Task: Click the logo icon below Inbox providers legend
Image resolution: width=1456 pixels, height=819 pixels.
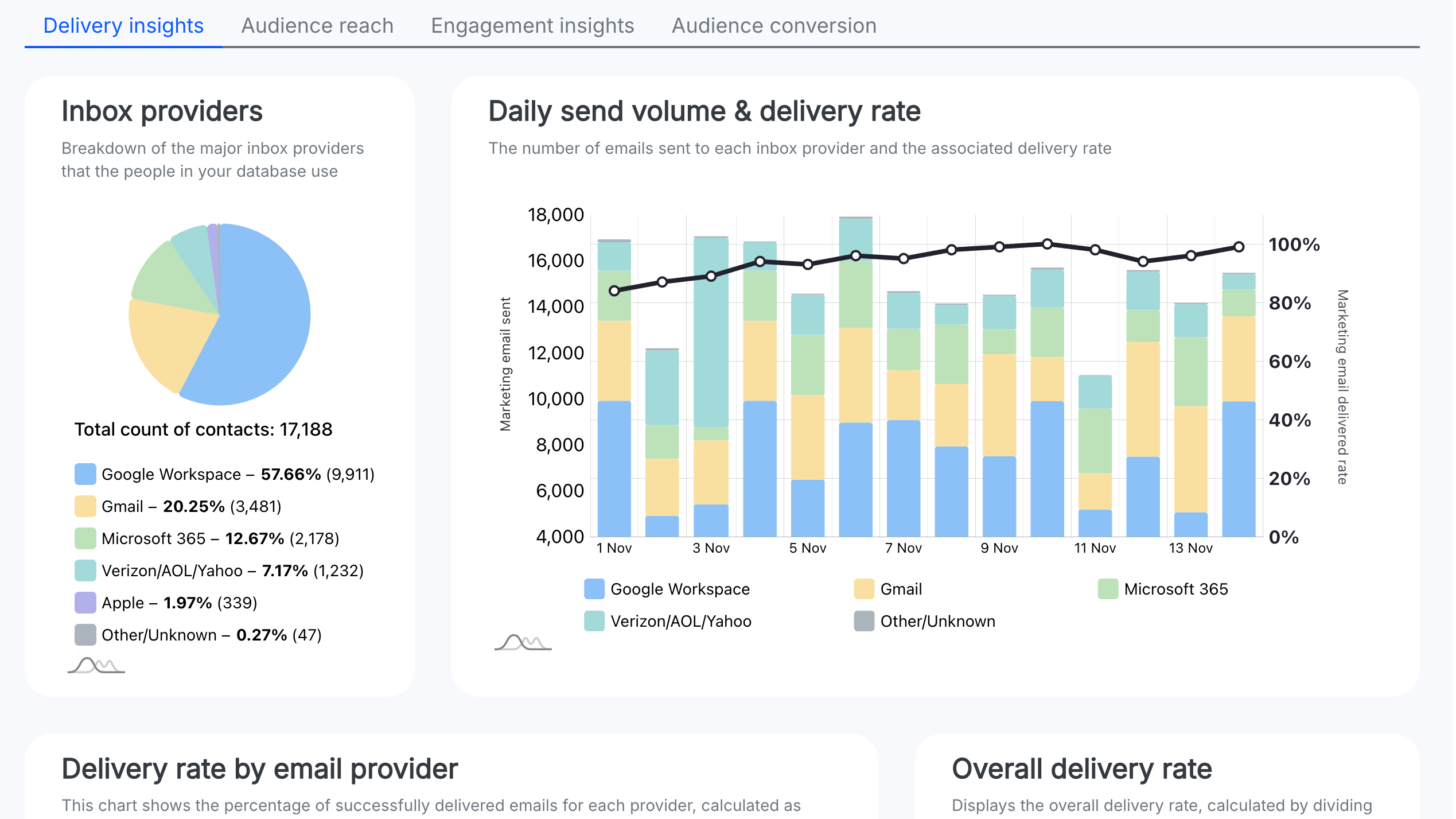Action: pos(96,665)
